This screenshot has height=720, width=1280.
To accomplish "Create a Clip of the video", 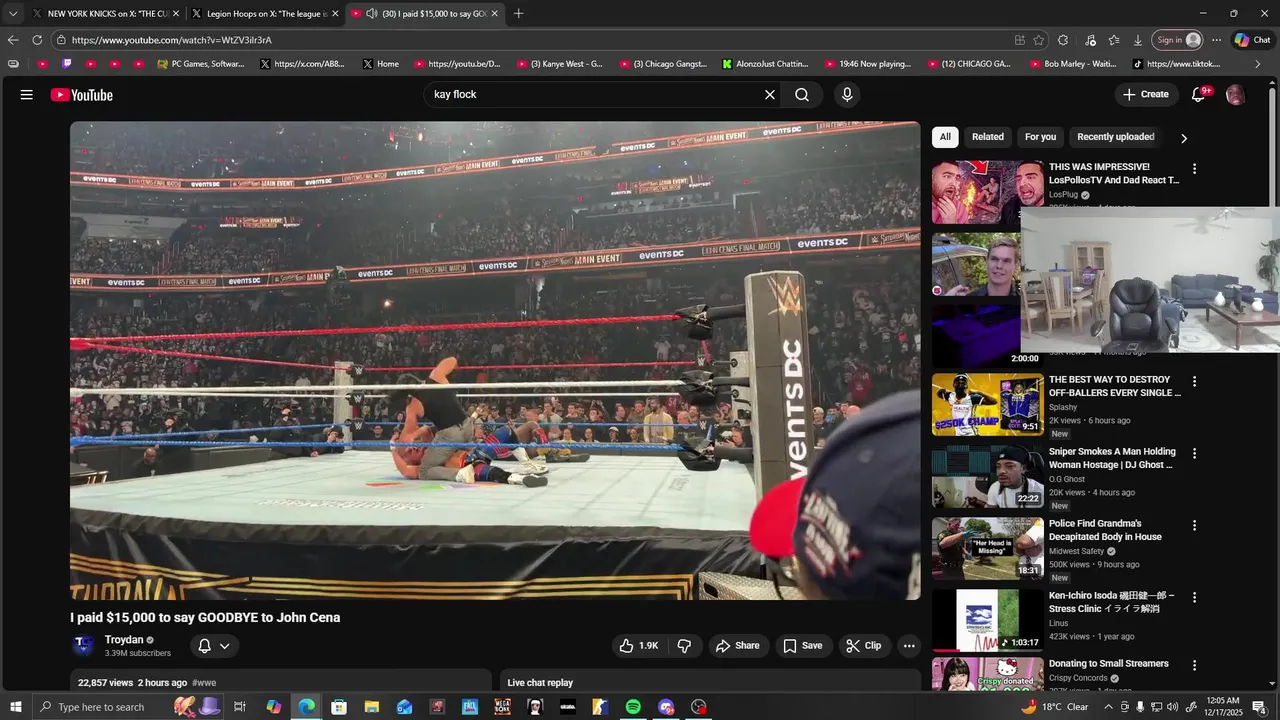I will tap(864, 646).
